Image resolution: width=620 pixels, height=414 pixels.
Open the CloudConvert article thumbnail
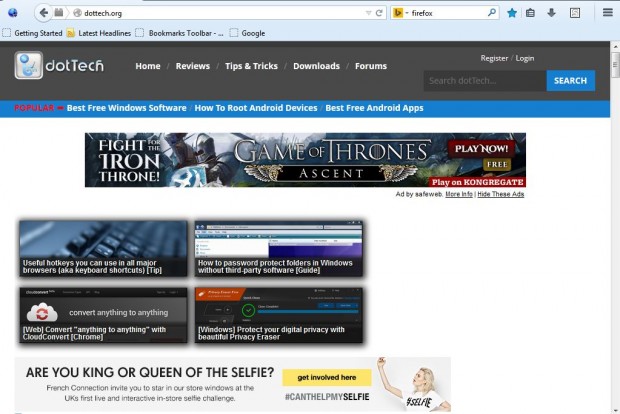pos(104,315)
